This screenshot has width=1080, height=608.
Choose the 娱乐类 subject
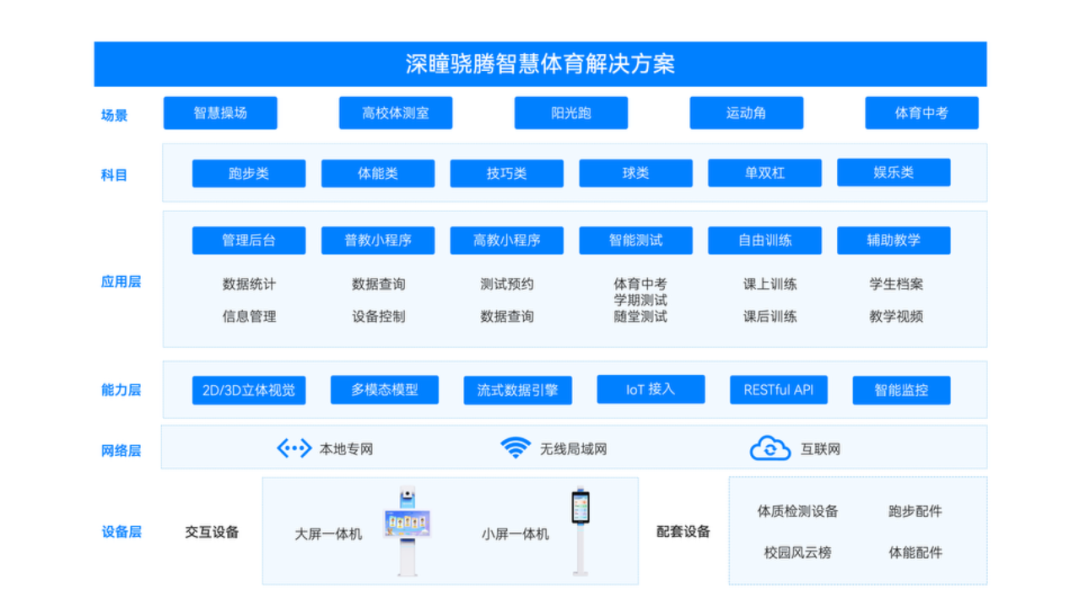(893, 172)
